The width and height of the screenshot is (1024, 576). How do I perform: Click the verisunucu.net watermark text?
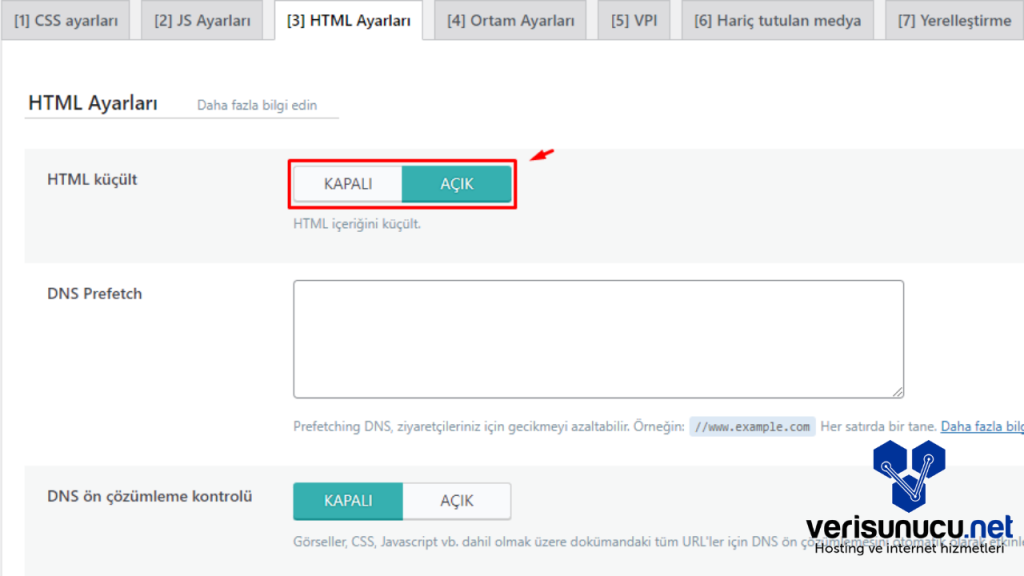(x=908, y=527)
